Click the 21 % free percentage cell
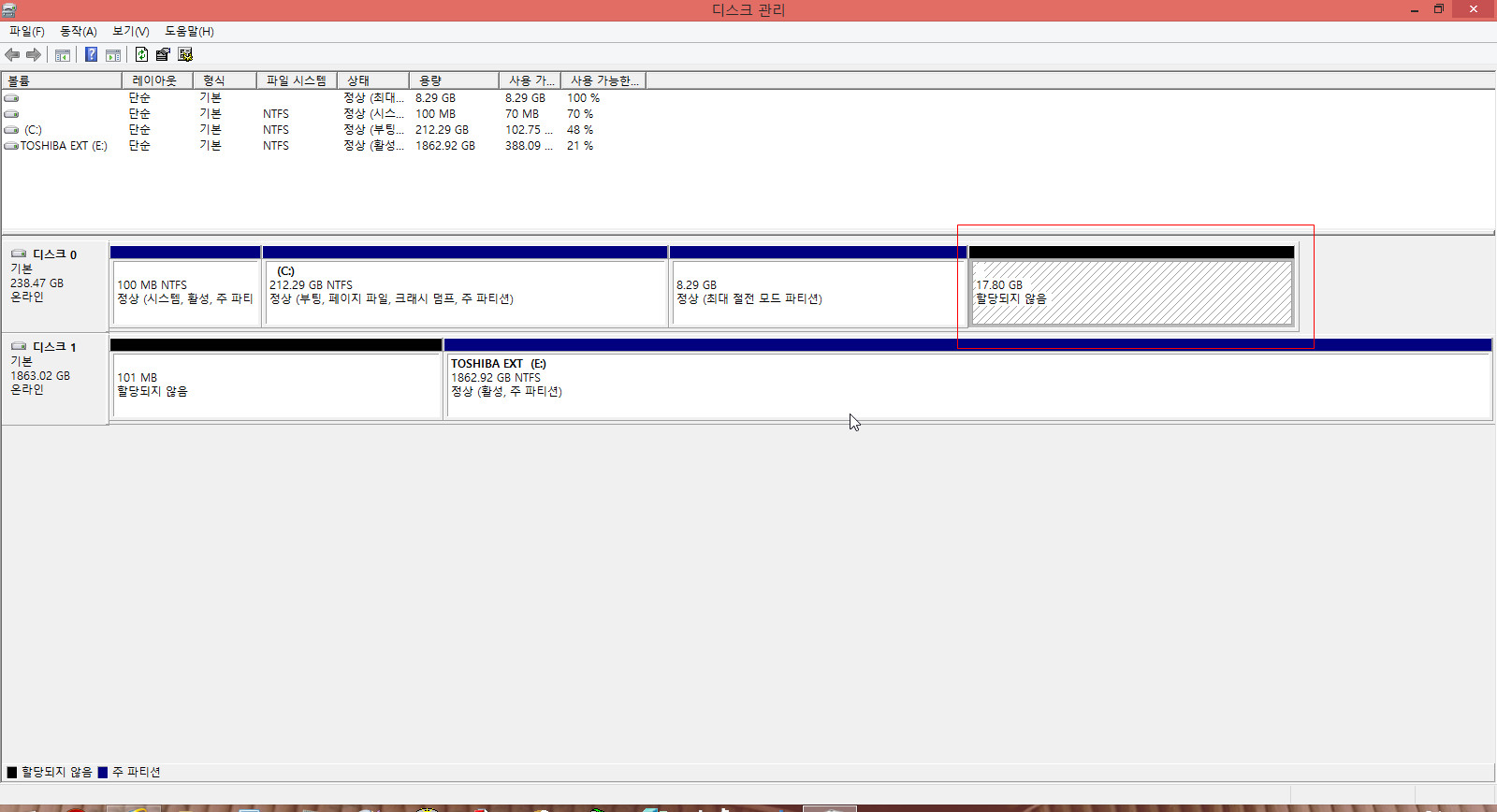Viewport: 1497px width, 812px height. point(580,146)
